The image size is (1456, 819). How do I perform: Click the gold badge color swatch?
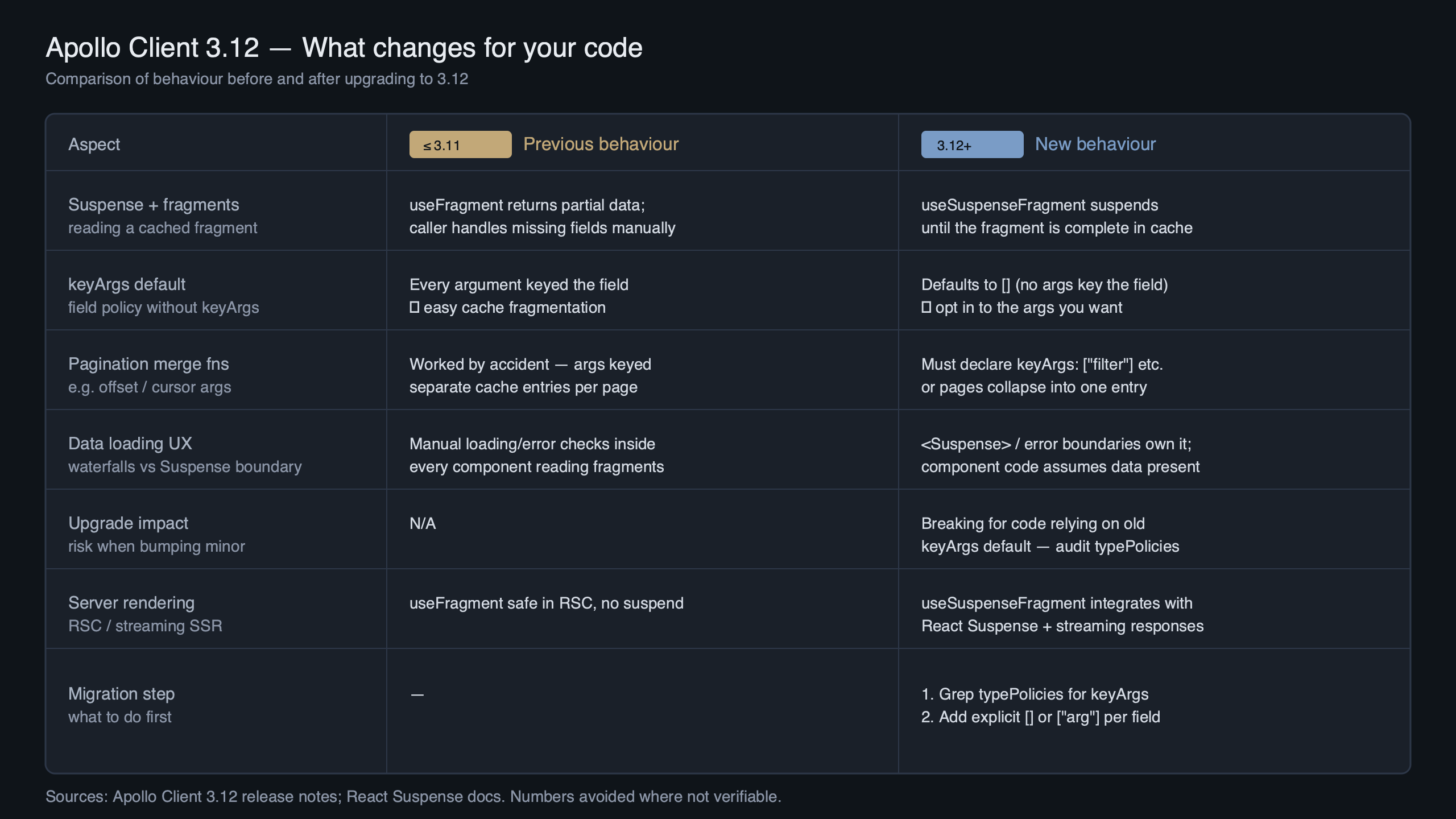coord(460,144)
